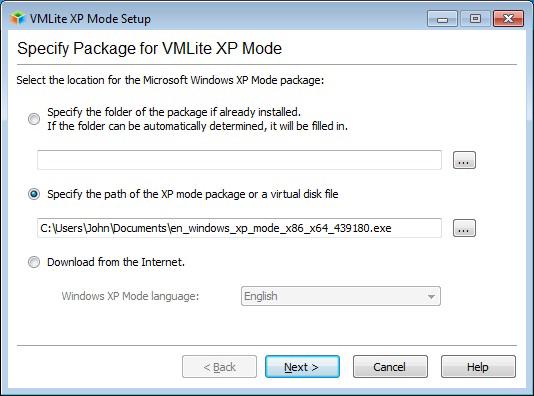The height and width of the screenshot is (396, 534).
Task: Click the empty installed folder text field
Action: click(239, 160)
